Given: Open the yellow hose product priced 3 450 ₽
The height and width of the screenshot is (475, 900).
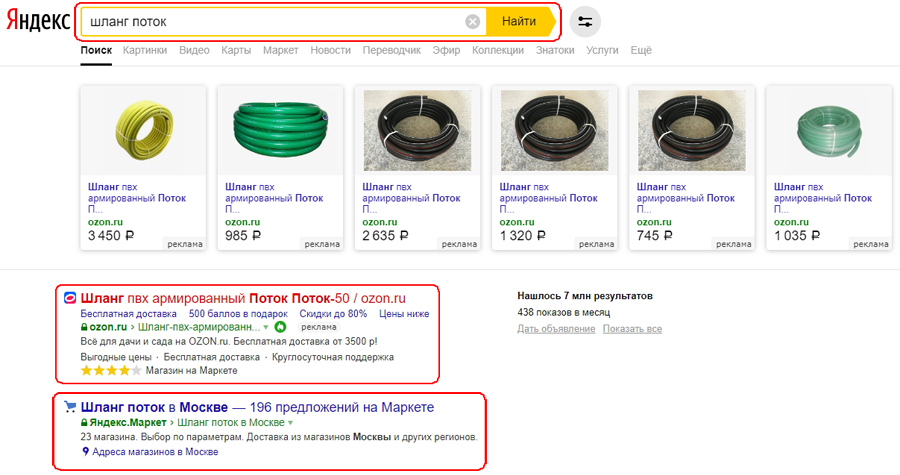Looking at the screenshot, I should [x=143, y=168].
